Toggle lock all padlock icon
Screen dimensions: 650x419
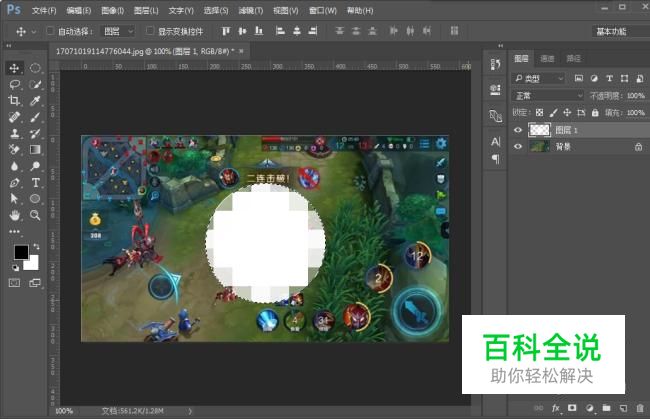(595, 112)
